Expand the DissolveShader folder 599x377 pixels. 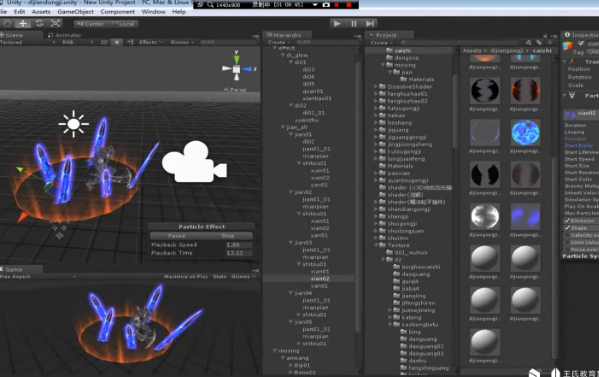pos(376,87)
